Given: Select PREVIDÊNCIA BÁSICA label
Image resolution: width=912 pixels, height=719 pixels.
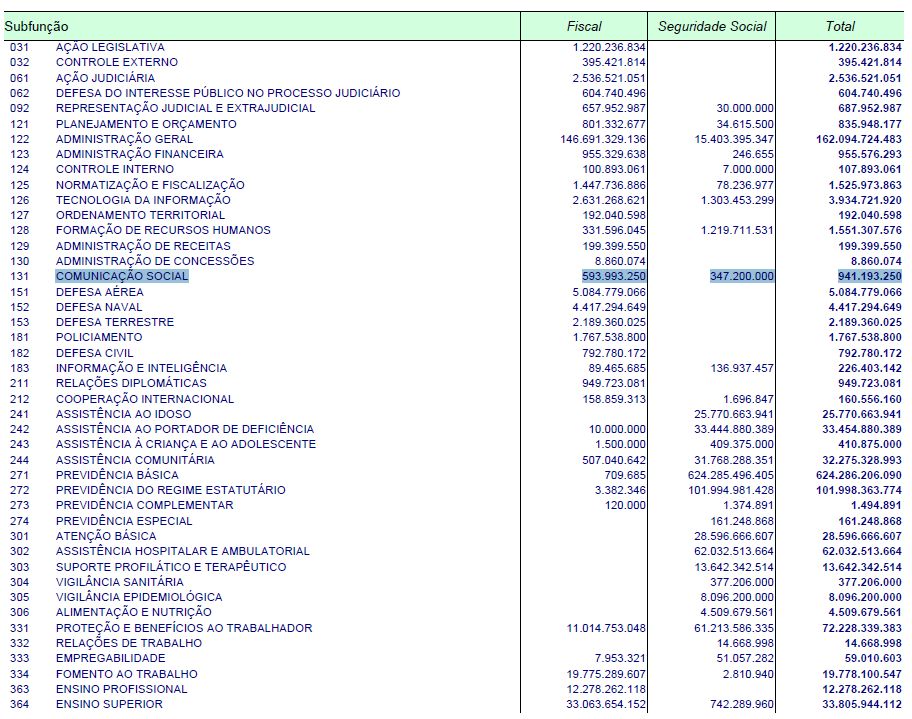Looking at the screenshot, I should pos(117,475).
